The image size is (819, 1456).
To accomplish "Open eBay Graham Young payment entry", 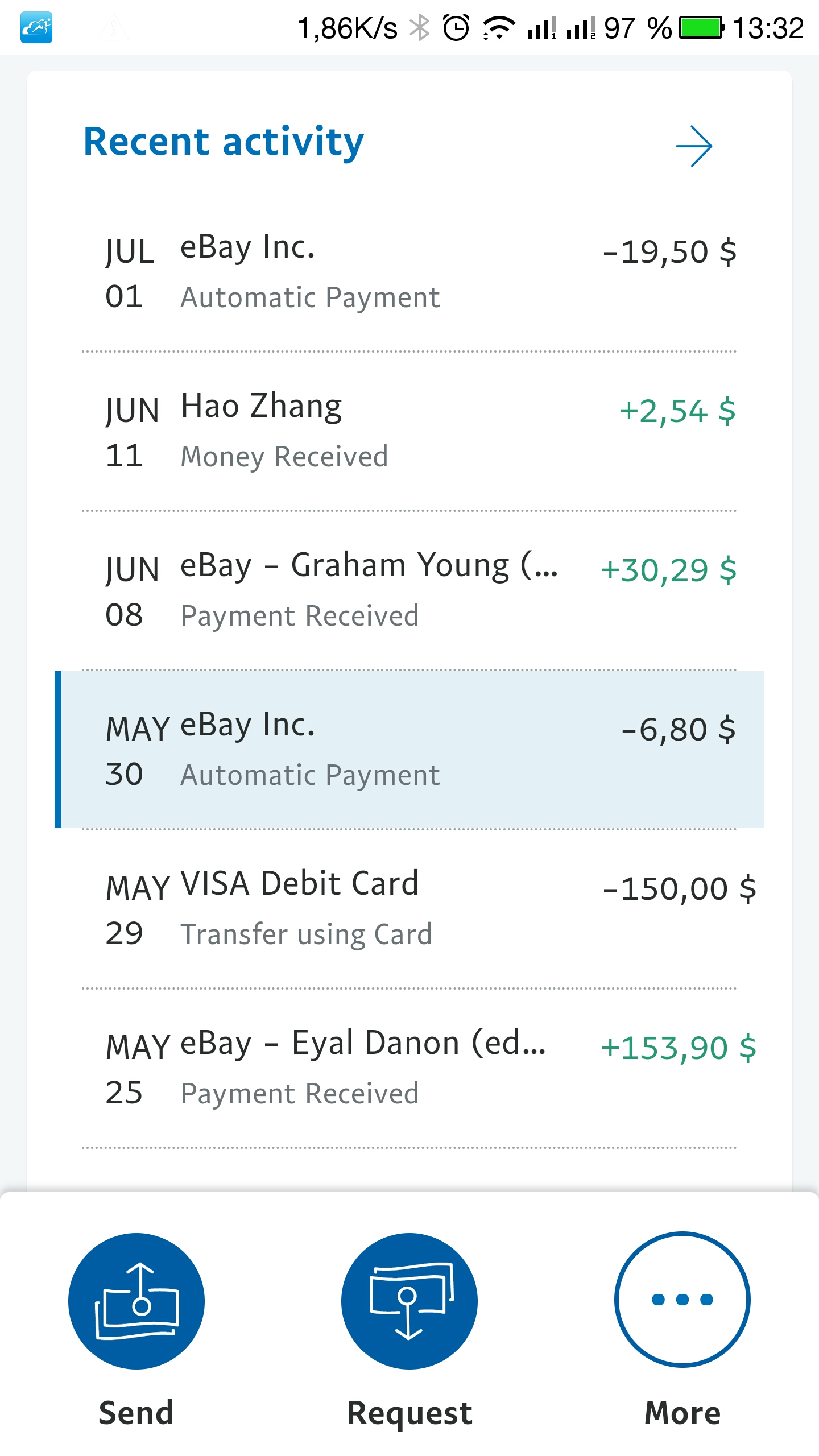I will [x=409, y=590].
